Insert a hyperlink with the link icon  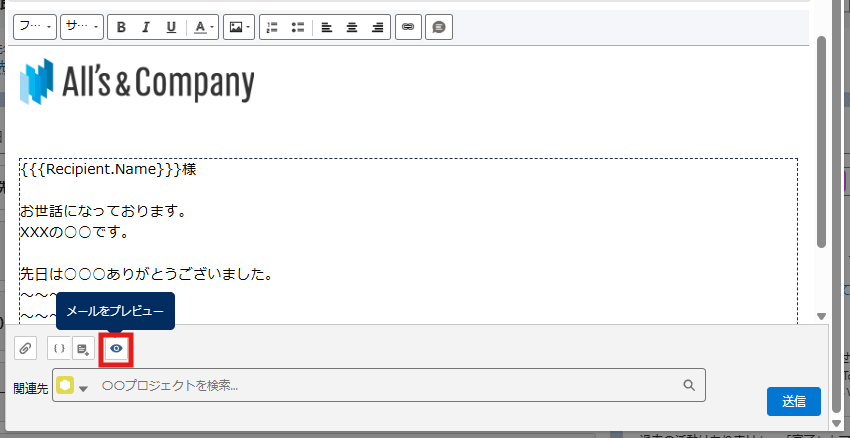(407, 27)
